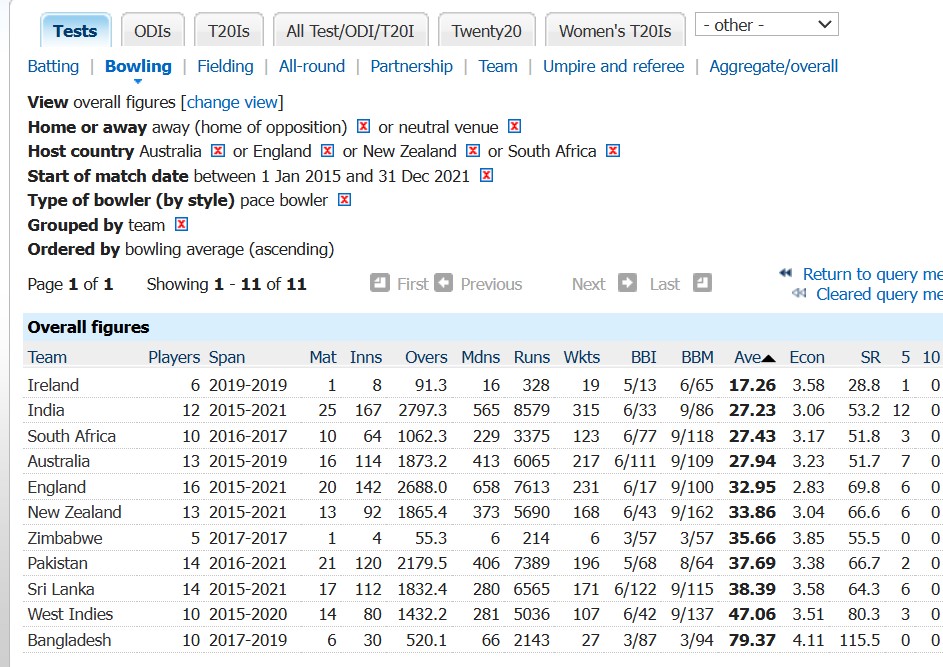The width and height of the screenshot is (943, 667).
Task: Remove the England host country filter
Action: 327,151
